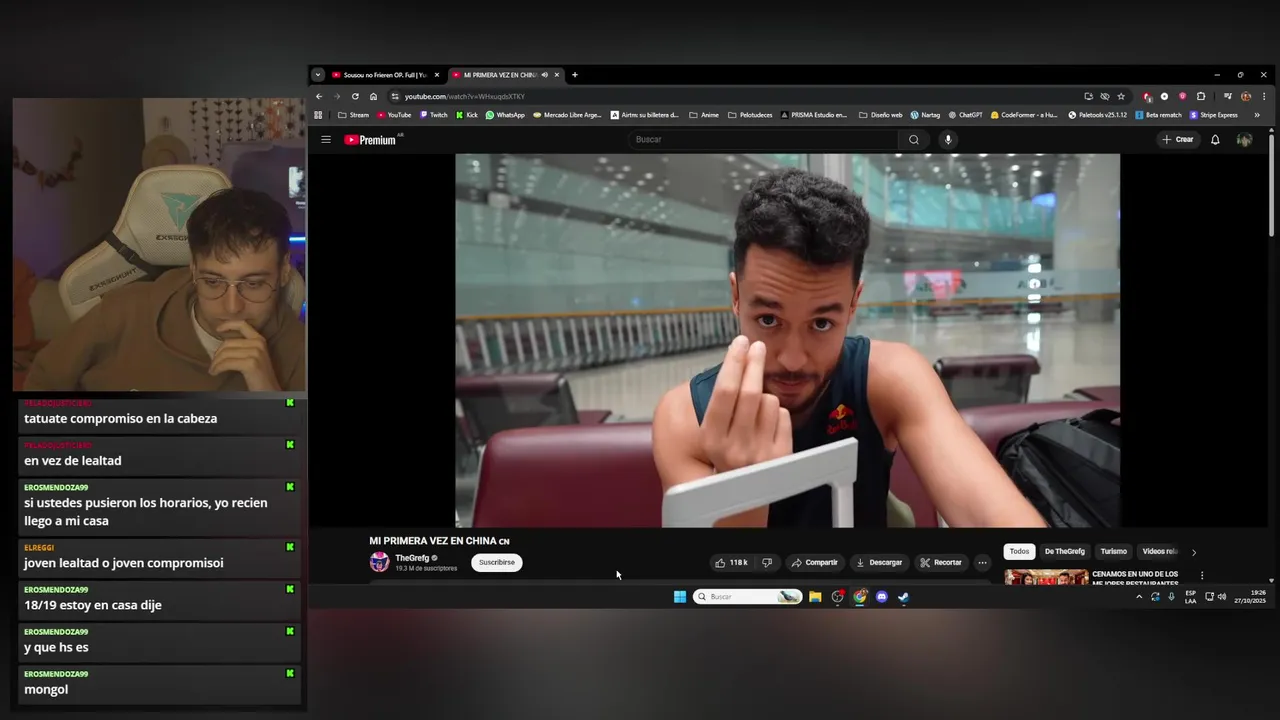The height and width of the screenshot is (720, 1280).
Task: Show hidden system tray icons chevron
Action: pyautogui.click(x=1138, y=597)
